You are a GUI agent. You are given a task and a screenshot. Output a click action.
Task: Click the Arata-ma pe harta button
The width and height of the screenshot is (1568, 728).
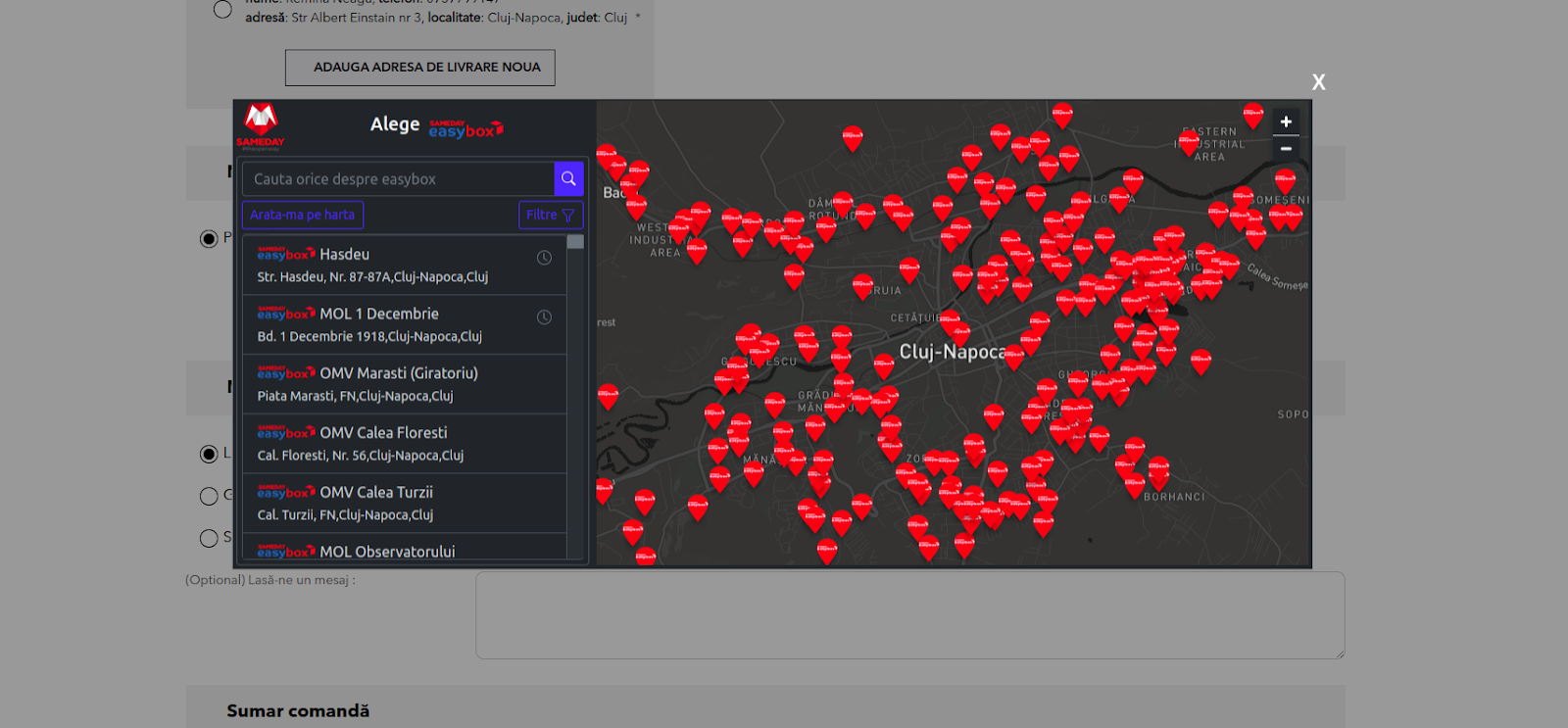(x=303, y=215)
